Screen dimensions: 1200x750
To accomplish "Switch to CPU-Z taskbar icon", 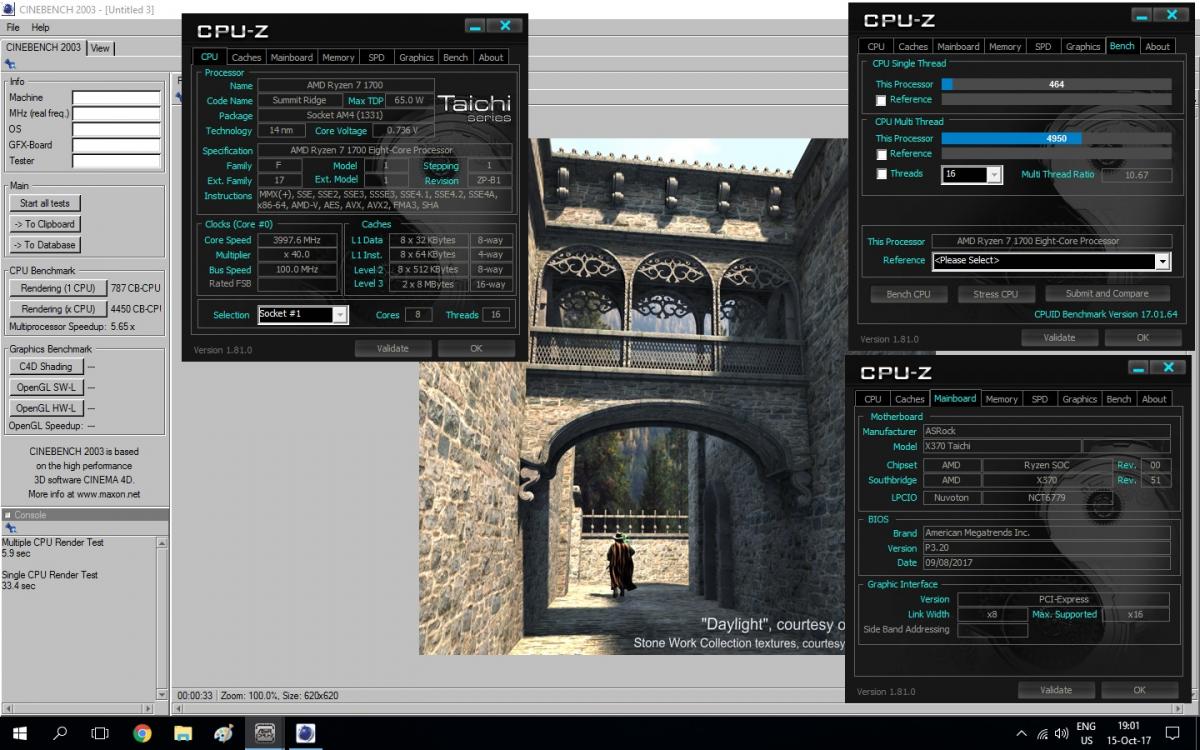I will click(x=265, y=733).
